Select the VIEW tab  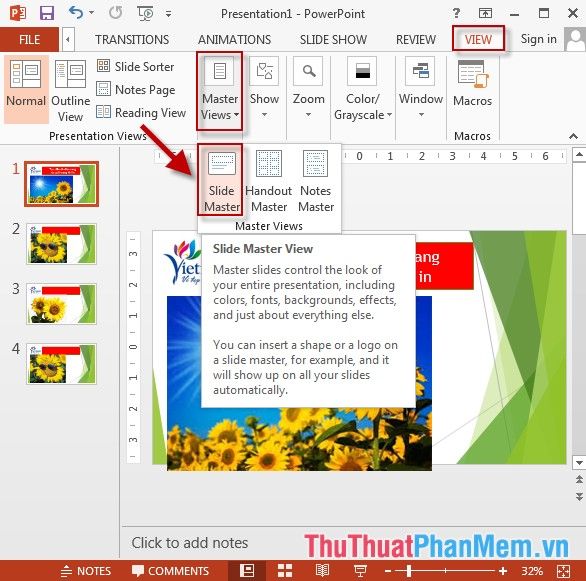tap(478, 39)
